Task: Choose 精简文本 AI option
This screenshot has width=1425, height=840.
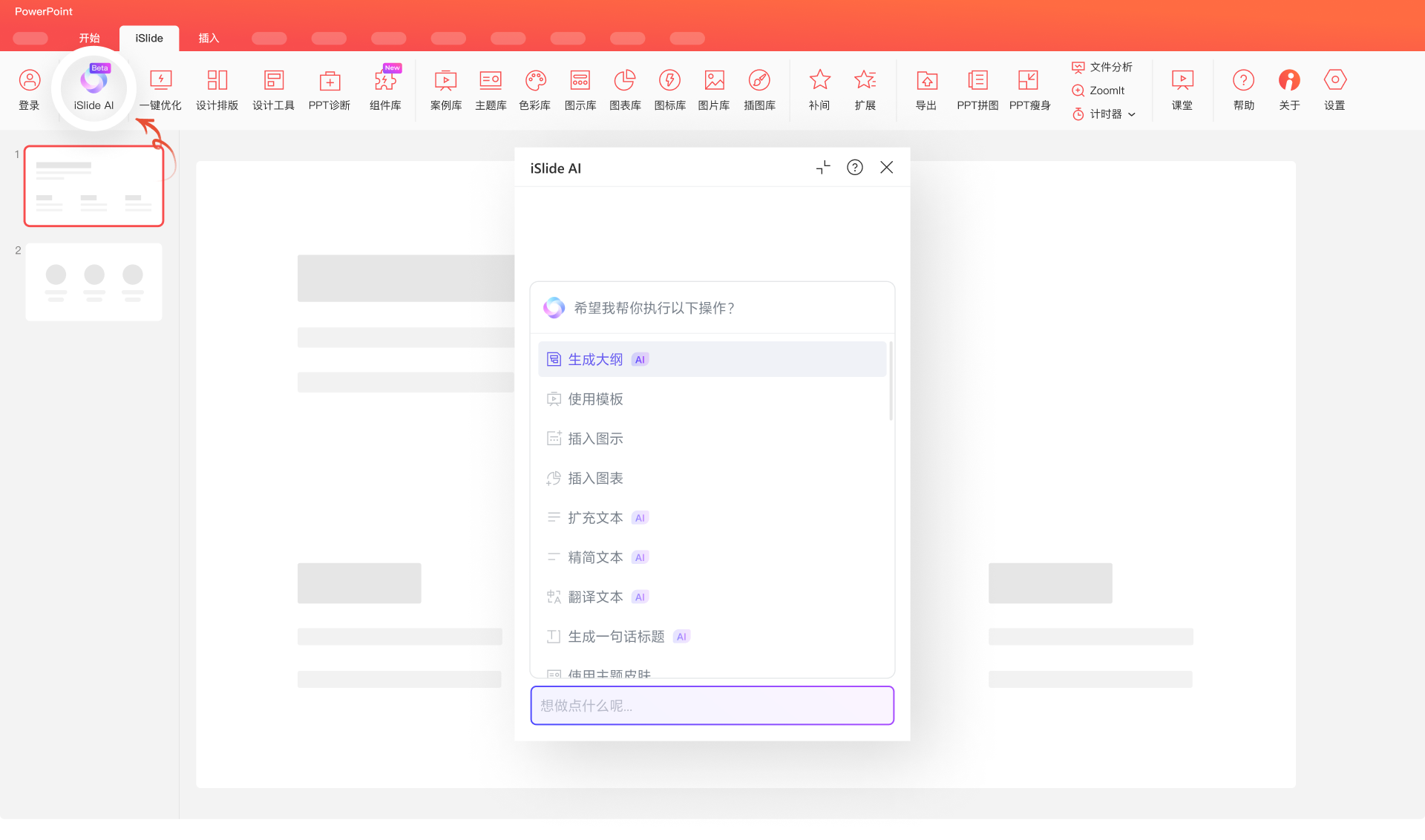Action: (x=712, y=557)
